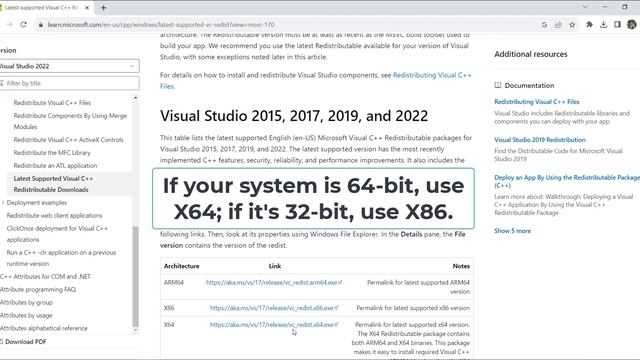Open Redistribute Visual C++ Files in sidebar
This screenshot has width=640, height=360.
(52, 103)
